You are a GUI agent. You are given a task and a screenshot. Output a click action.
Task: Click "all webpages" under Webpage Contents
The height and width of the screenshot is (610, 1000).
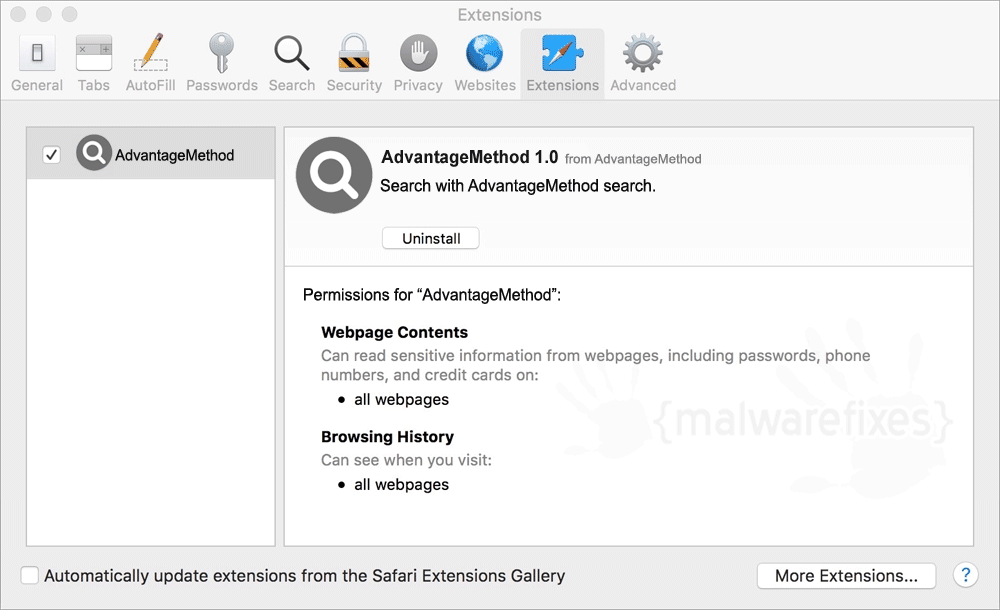pos(401,399)
